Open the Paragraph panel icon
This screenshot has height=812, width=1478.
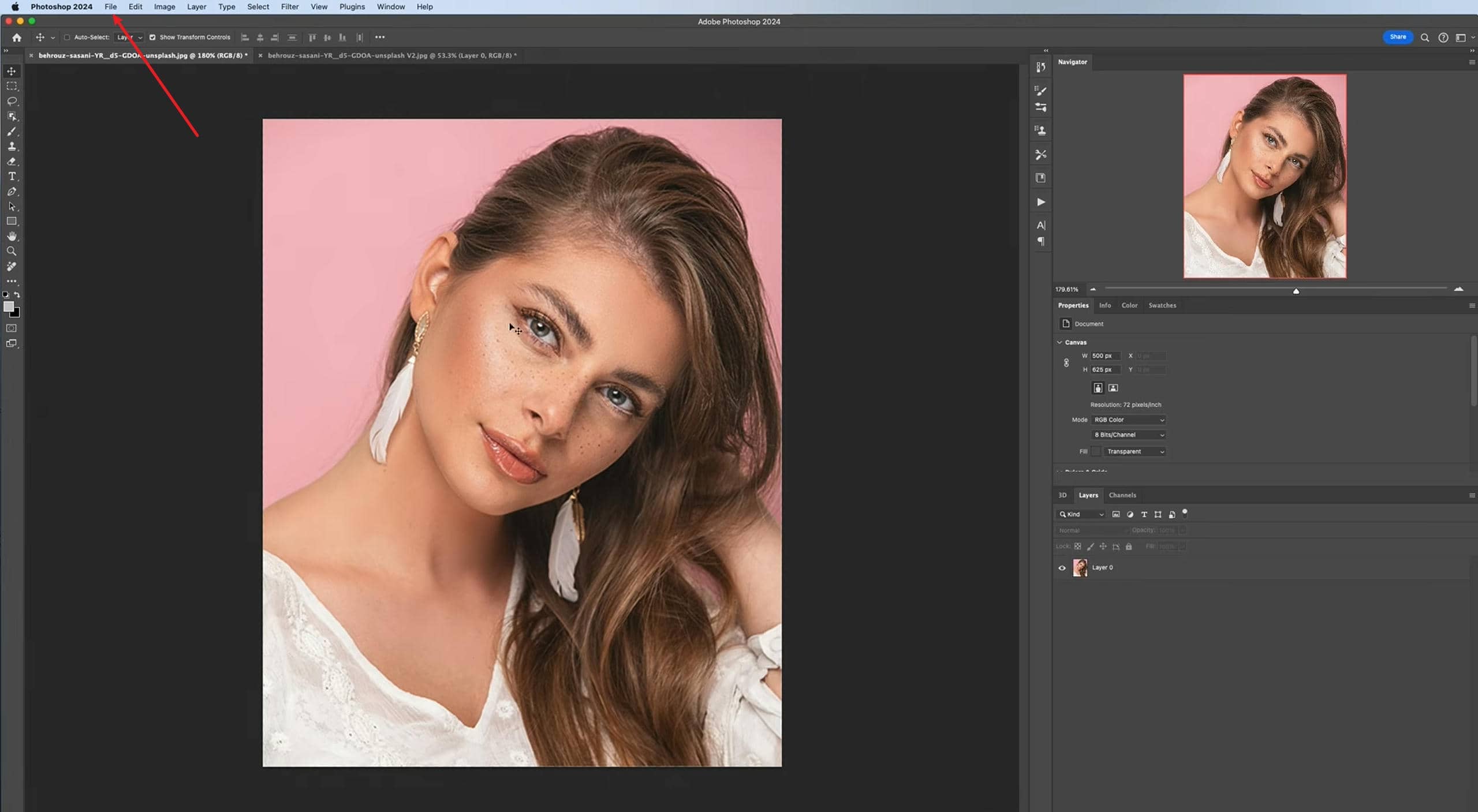1041,241
